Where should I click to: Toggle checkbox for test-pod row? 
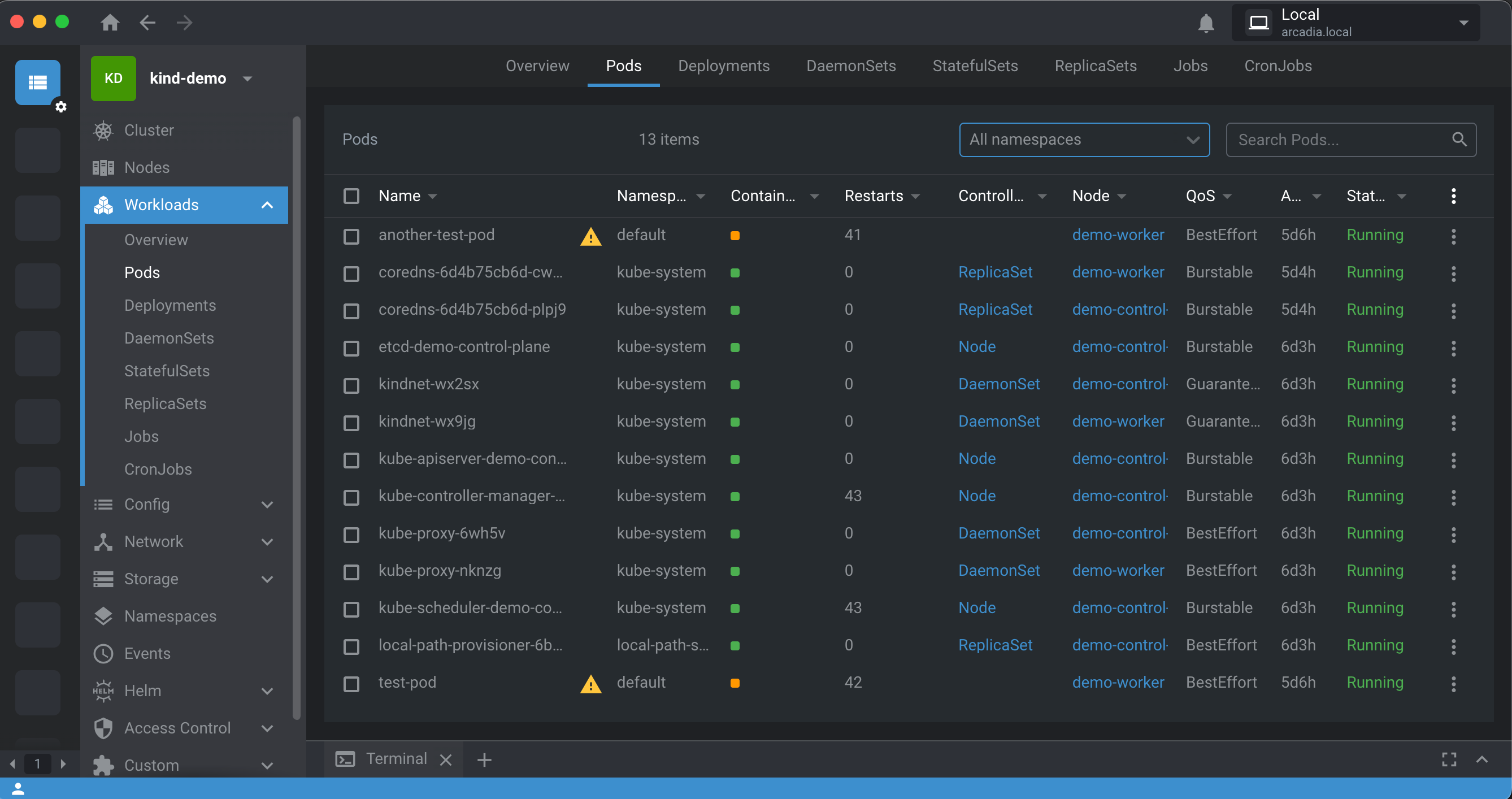coord(353,683)
